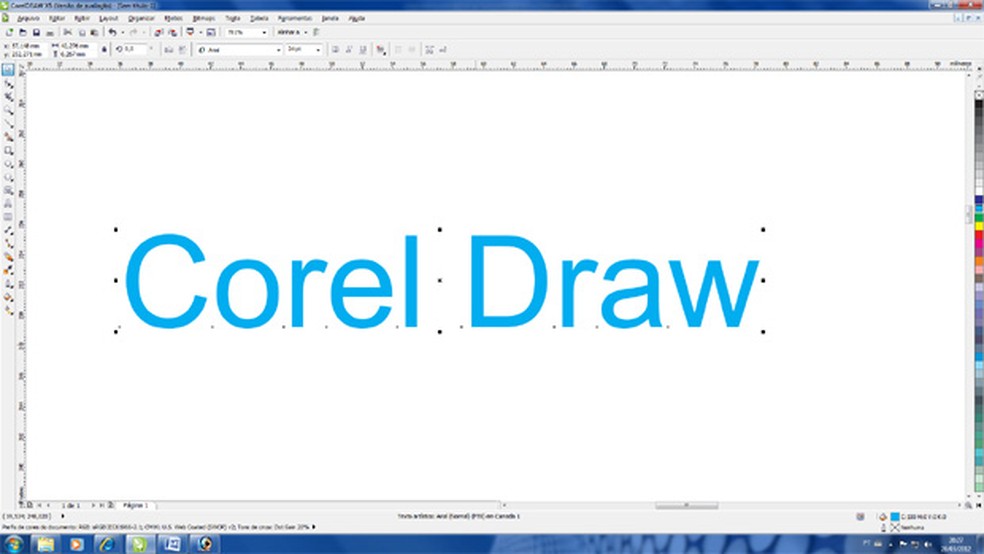Open the Outline Pen tool flyout

pos(8,284)
